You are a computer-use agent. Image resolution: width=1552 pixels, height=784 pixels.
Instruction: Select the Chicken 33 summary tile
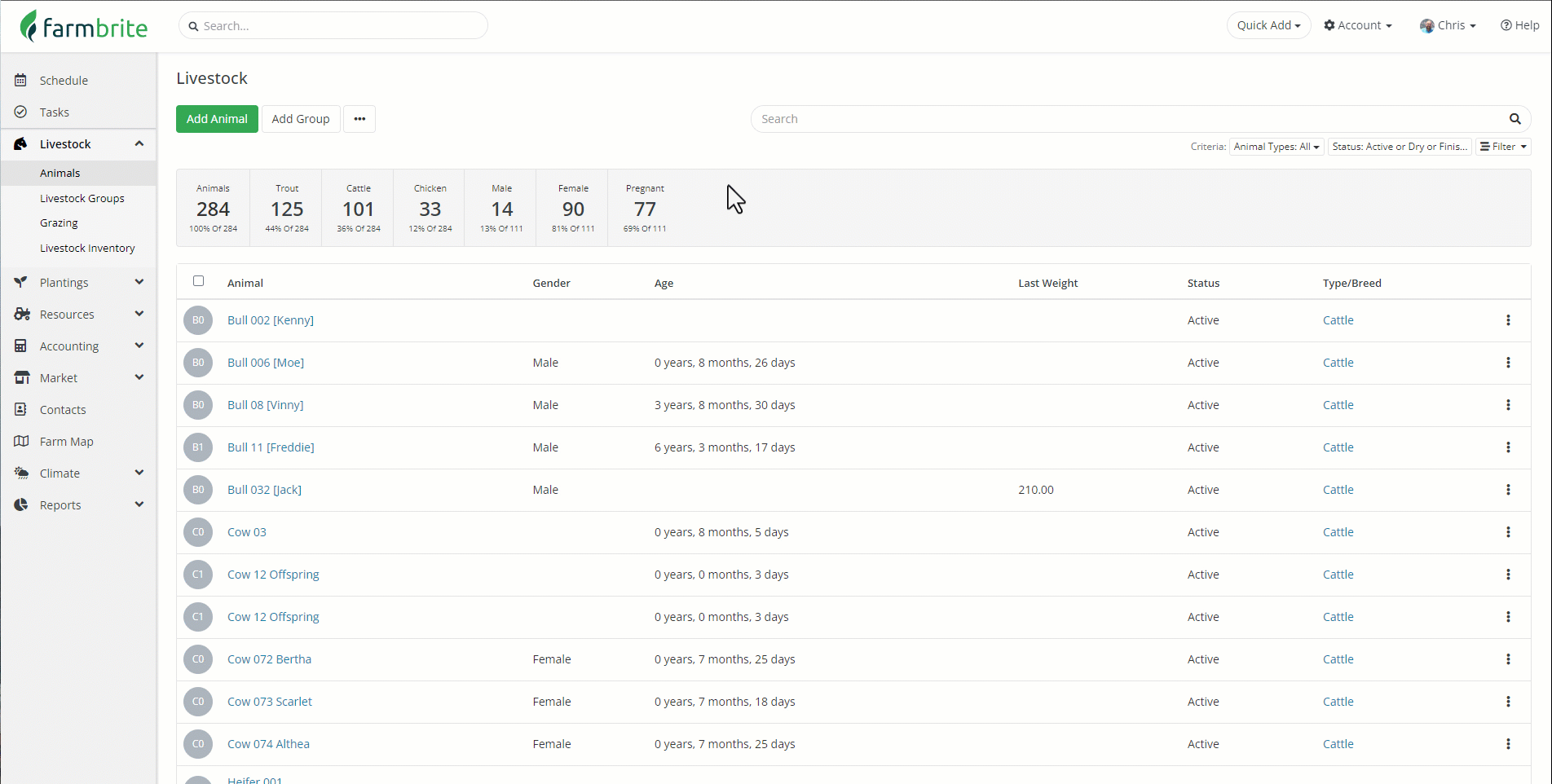(x=430, y=209)
